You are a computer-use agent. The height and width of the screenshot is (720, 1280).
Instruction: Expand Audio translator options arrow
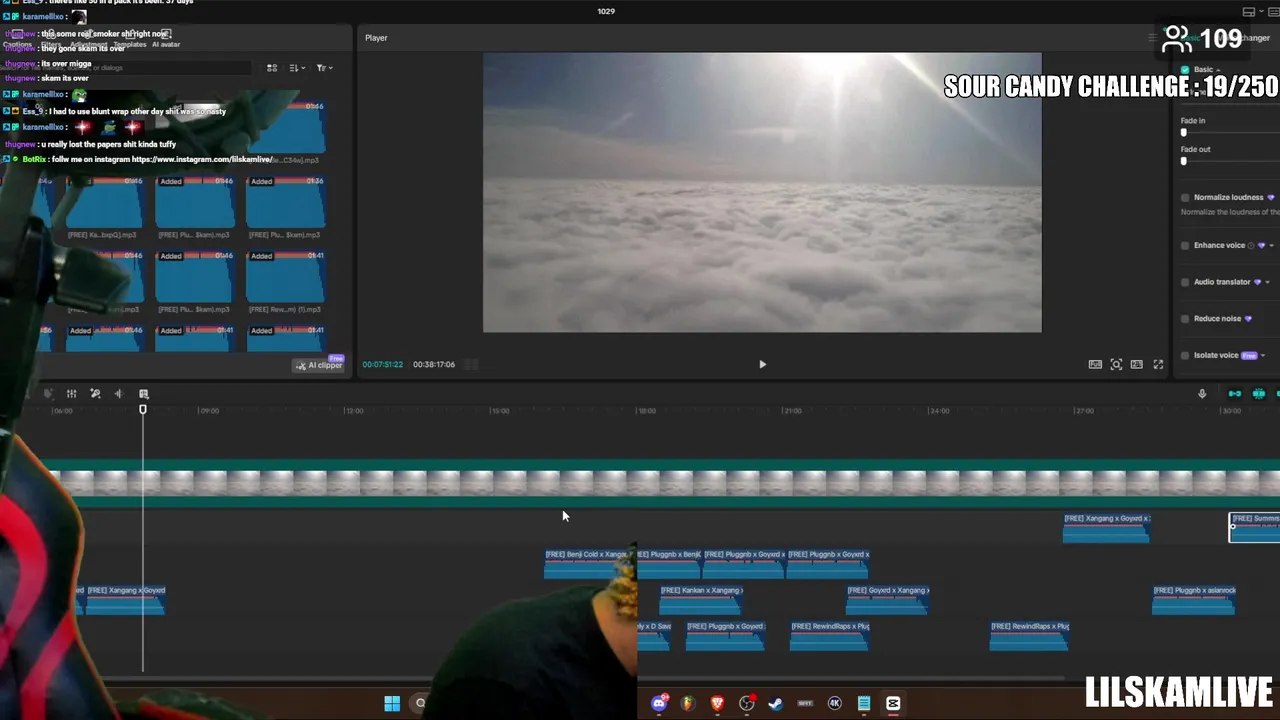click(x=1267, y=282)
